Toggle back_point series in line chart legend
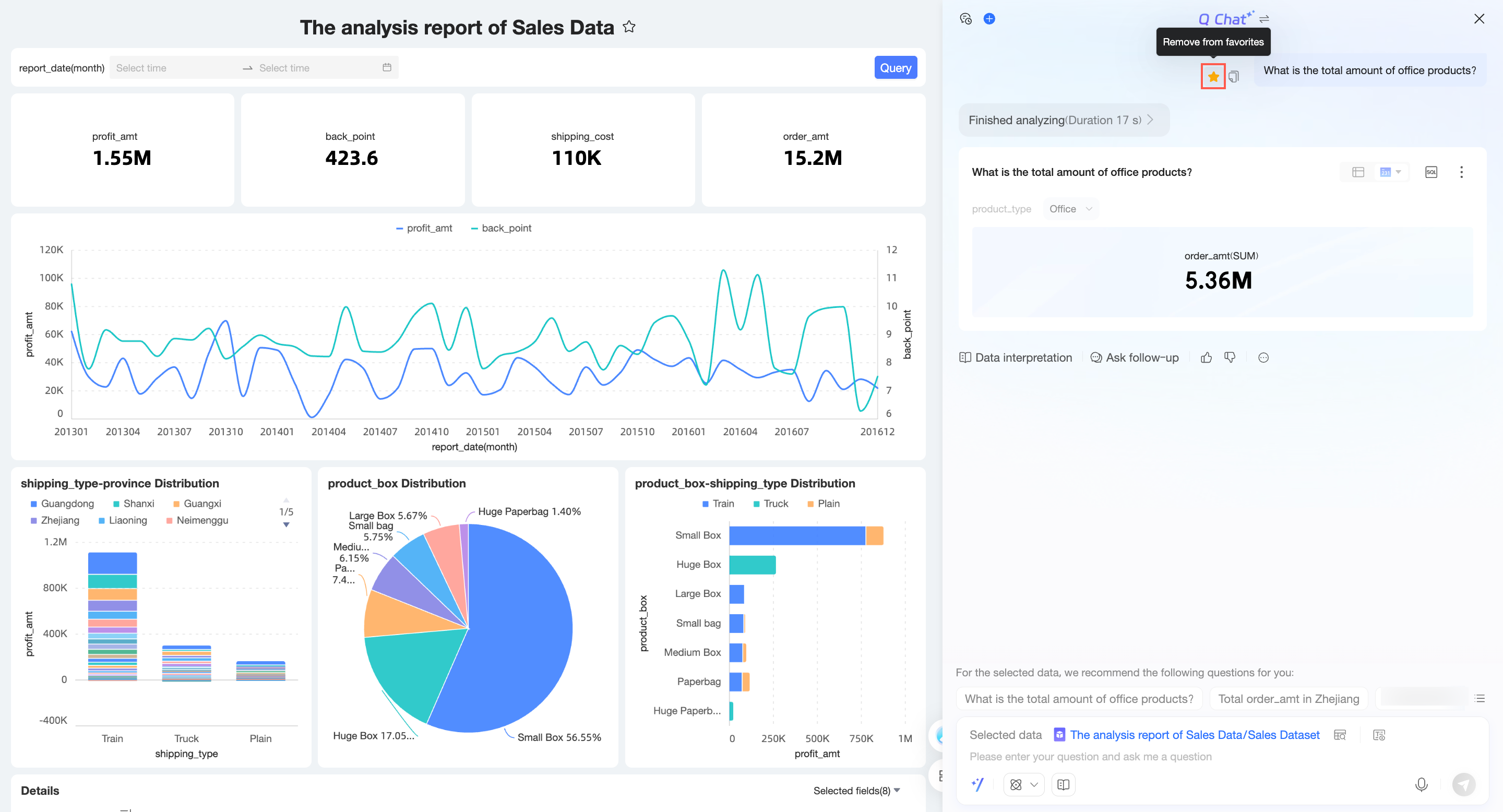The height and width of the screenshot is (812, 1503). point(500,228)
